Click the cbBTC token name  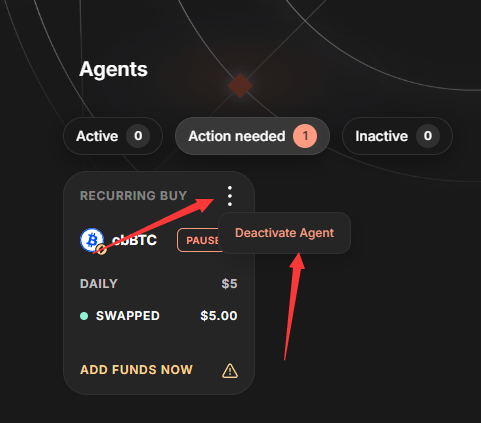point(134,240)
